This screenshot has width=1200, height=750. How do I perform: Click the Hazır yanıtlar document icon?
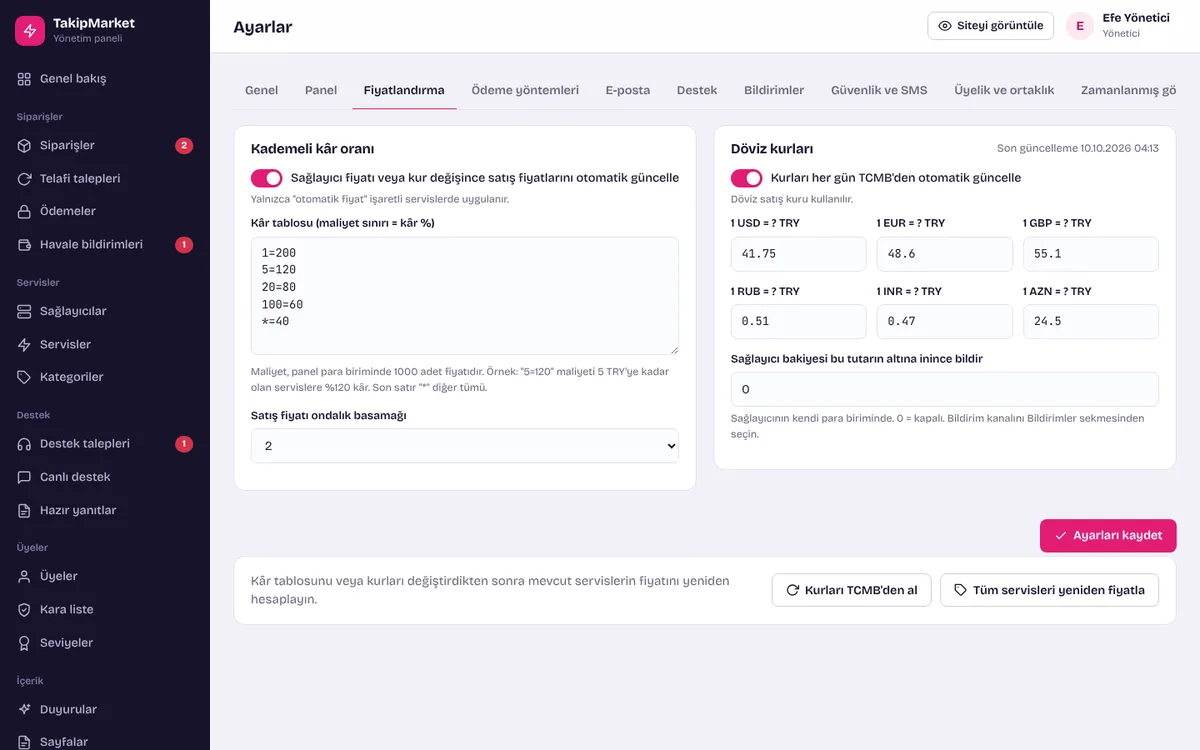point(25,511)
